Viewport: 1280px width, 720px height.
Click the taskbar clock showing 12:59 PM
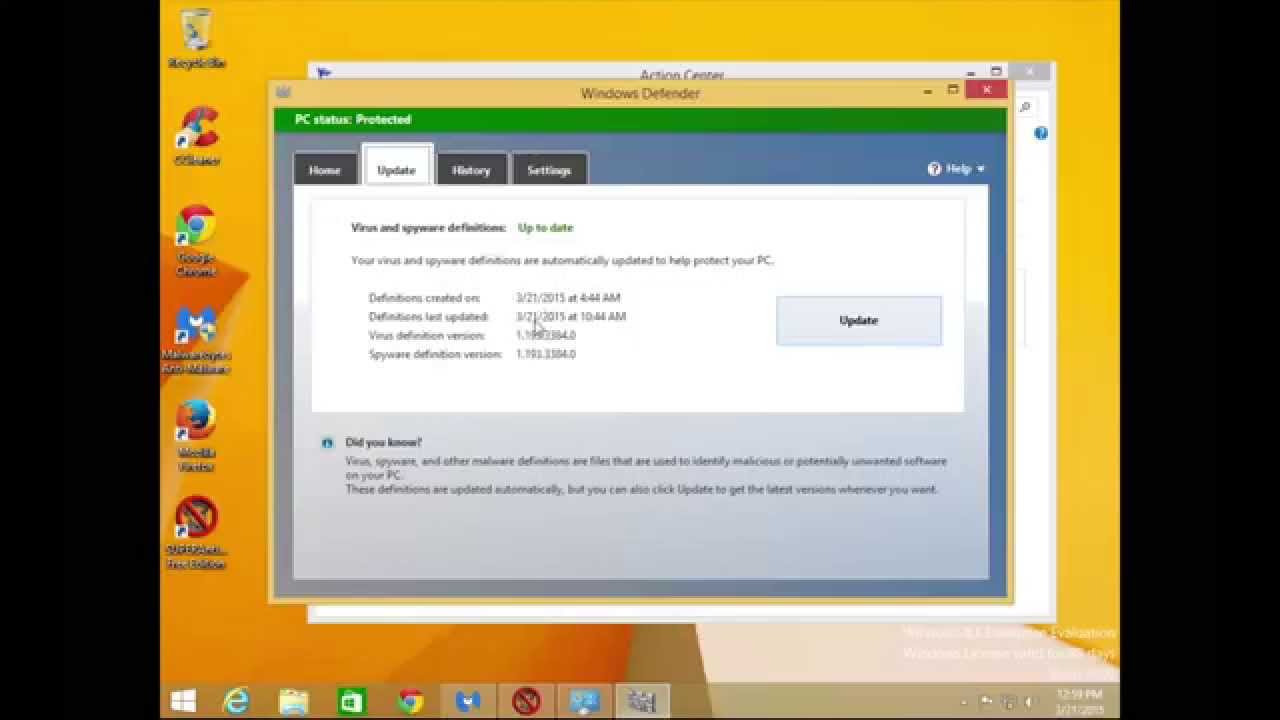point(1079,701)
